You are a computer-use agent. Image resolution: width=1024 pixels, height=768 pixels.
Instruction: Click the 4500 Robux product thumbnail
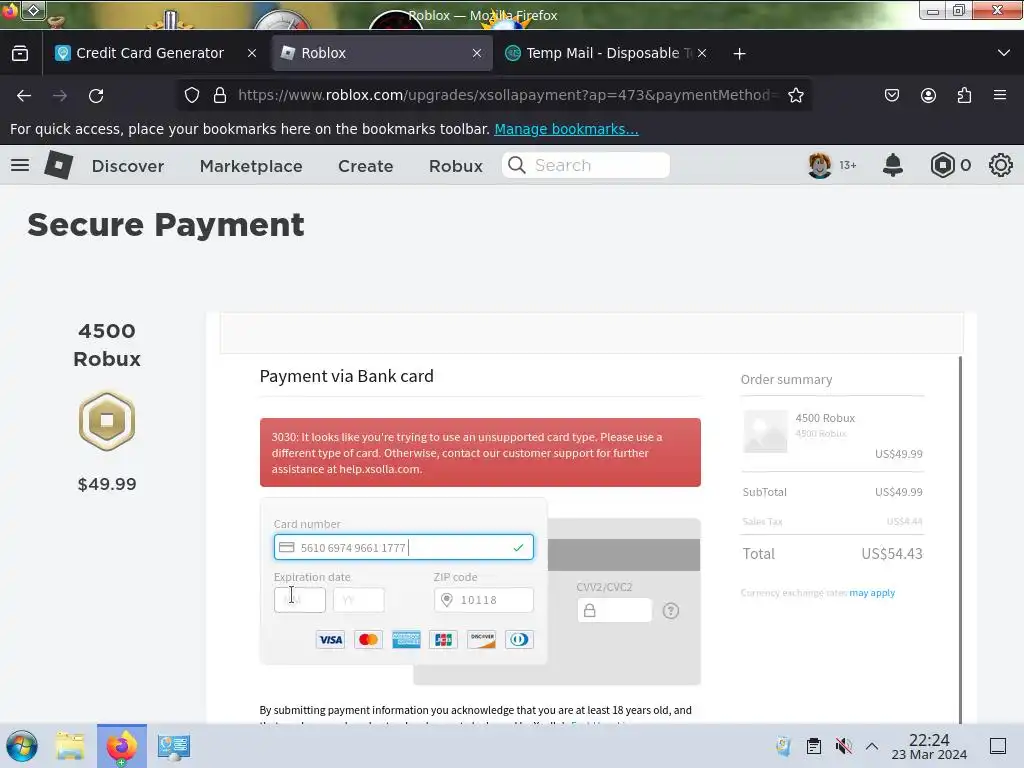coord(765,431)
